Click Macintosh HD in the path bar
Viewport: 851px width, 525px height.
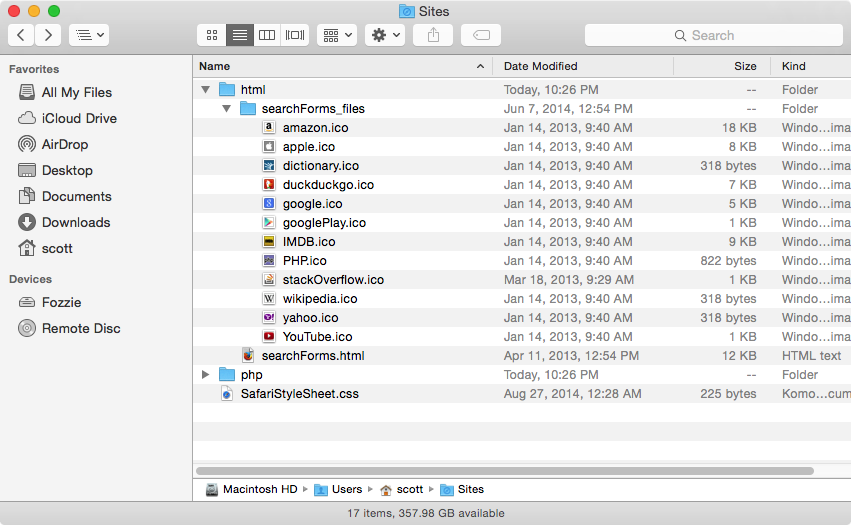click(x=251, y=490)
